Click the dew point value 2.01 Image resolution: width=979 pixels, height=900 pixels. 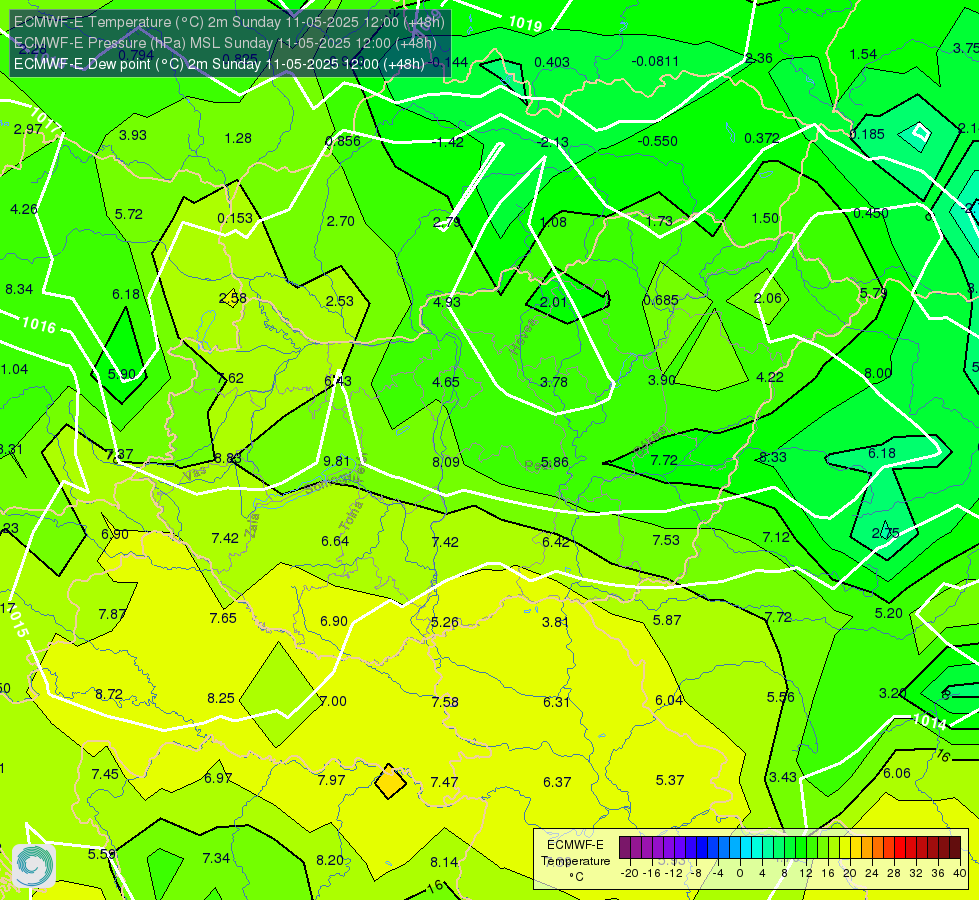click(553, 302)
